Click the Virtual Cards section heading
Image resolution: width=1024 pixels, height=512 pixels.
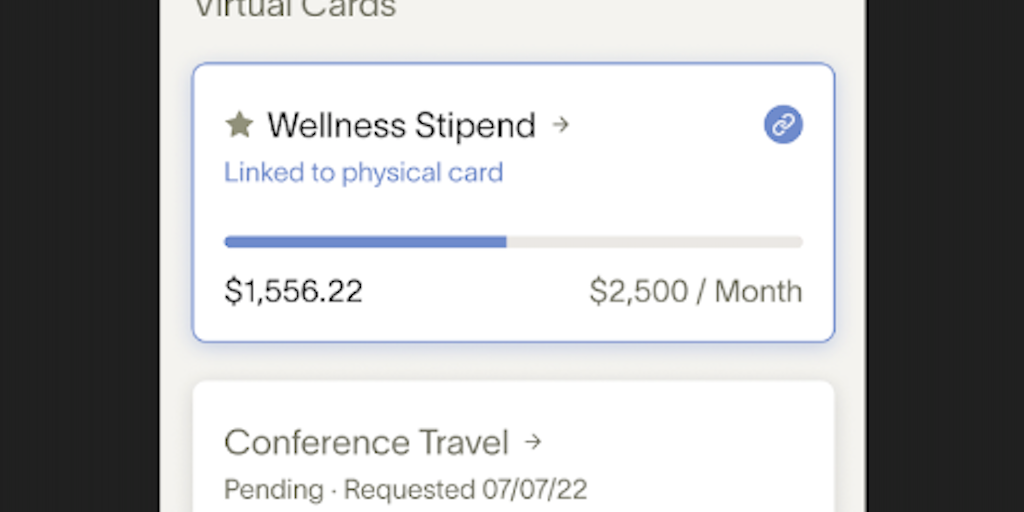(294, 8)
